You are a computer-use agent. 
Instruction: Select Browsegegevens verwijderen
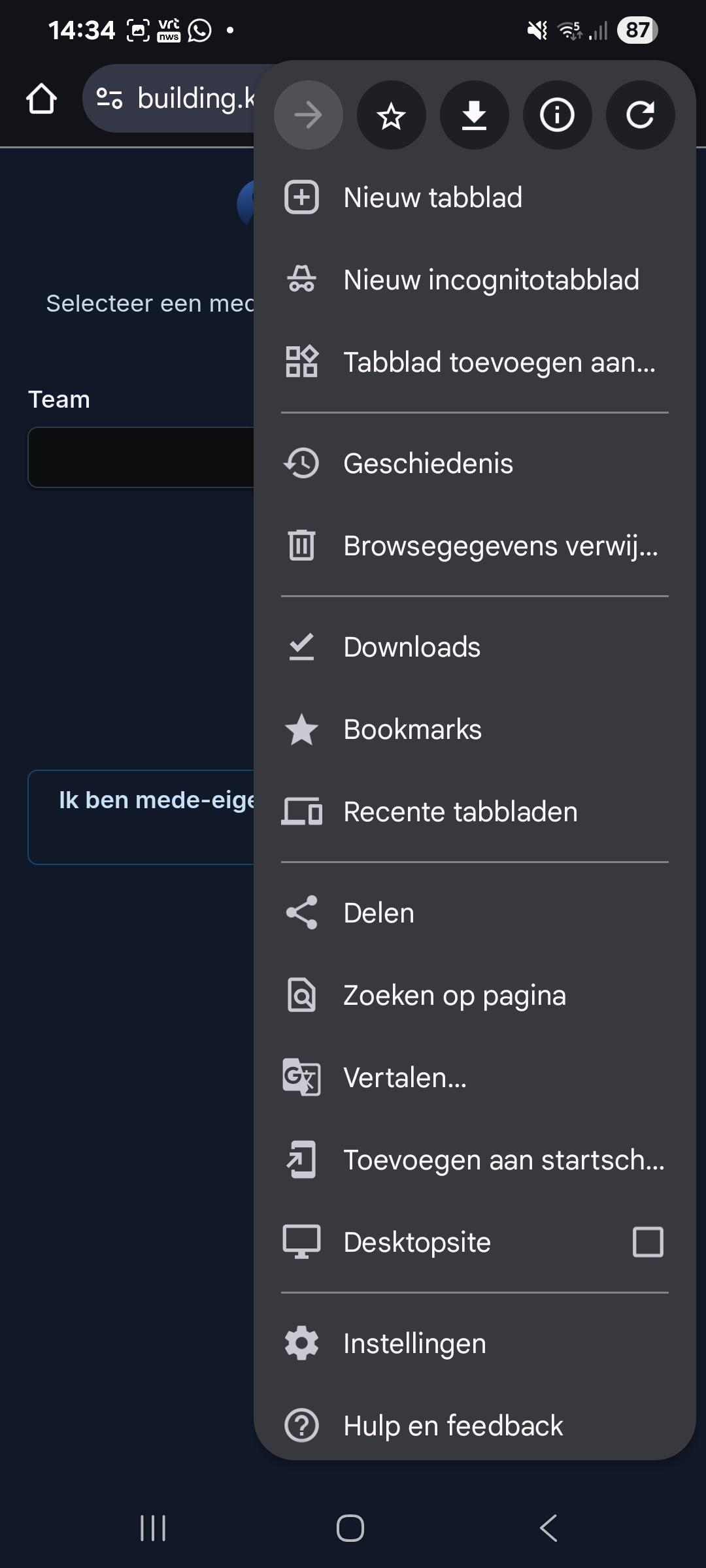pyautogui.click(x=475, y=546)
